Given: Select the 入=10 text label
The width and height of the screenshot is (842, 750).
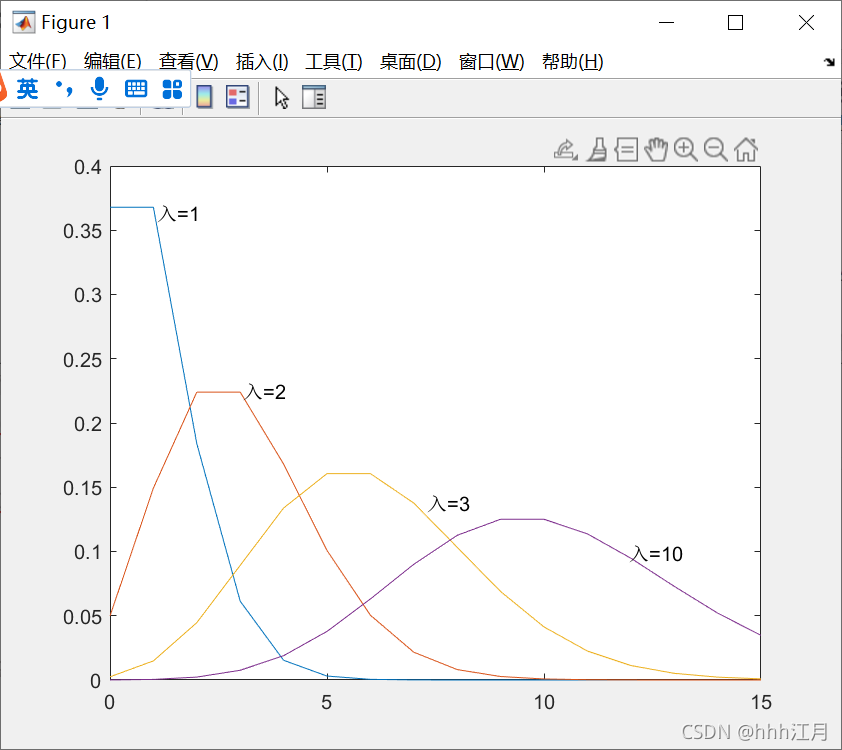Looking at the screenshot, I should (x=658, y=554).
